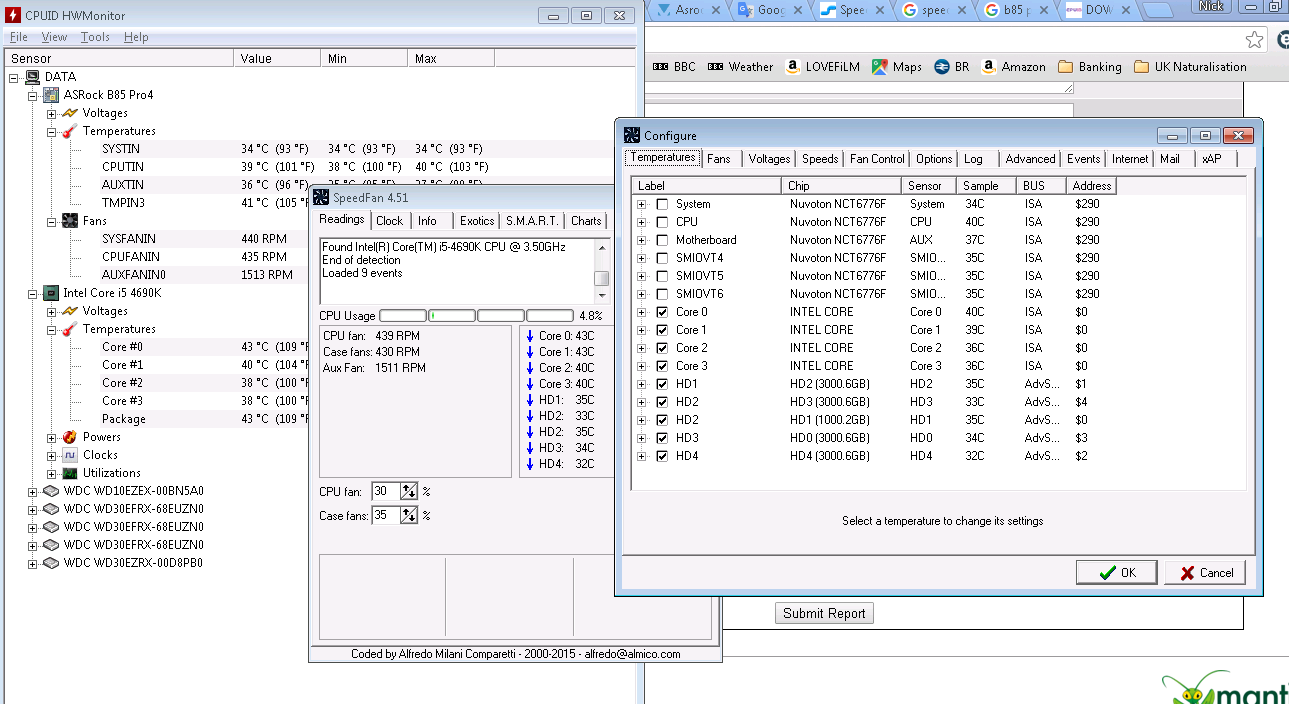Open the Amazon bookmark
The image size is (1289, 704).
pyautogui.click(x=1013, y=67)
